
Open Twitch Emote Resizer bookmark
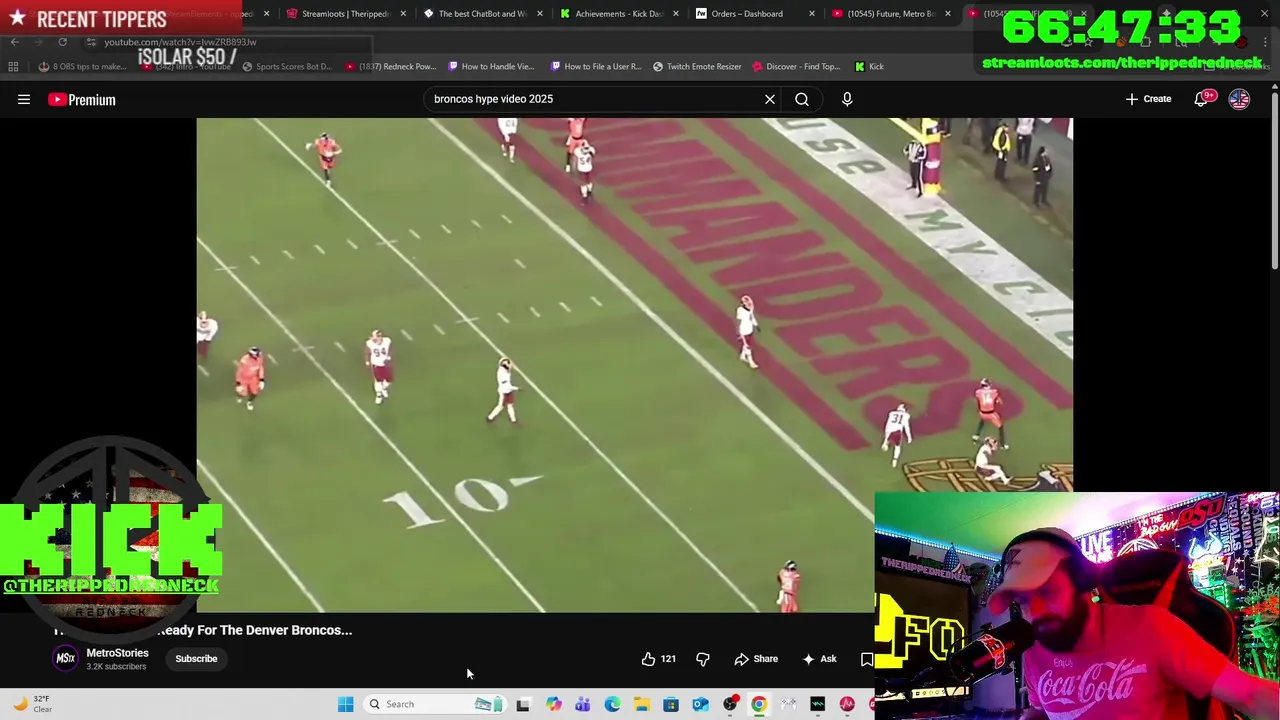(x=697, y=67)
